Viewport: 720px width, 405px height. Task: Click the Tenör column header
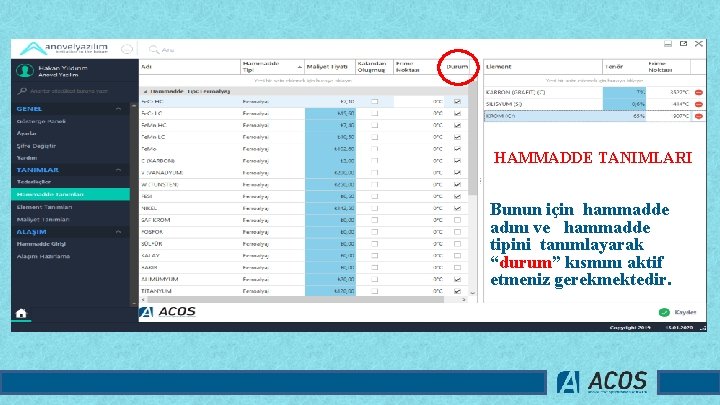[624, 67]
